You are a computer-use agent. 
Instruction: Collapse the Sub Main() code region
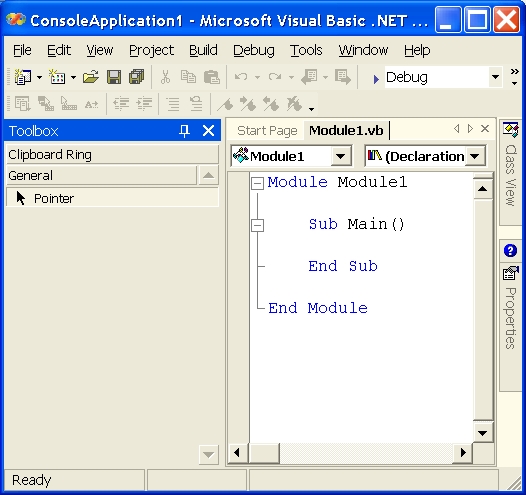(x=258, y=225)
